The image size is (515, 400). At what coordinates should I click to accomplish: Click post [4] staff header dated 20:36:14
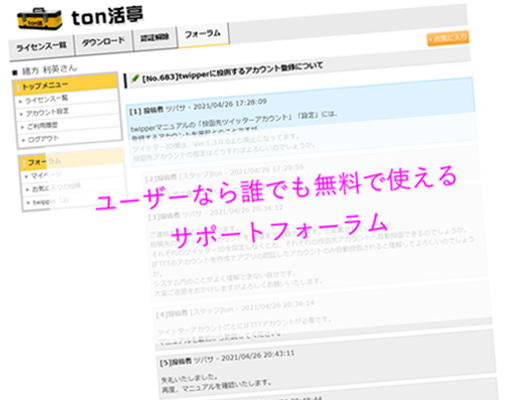point(235,309)
